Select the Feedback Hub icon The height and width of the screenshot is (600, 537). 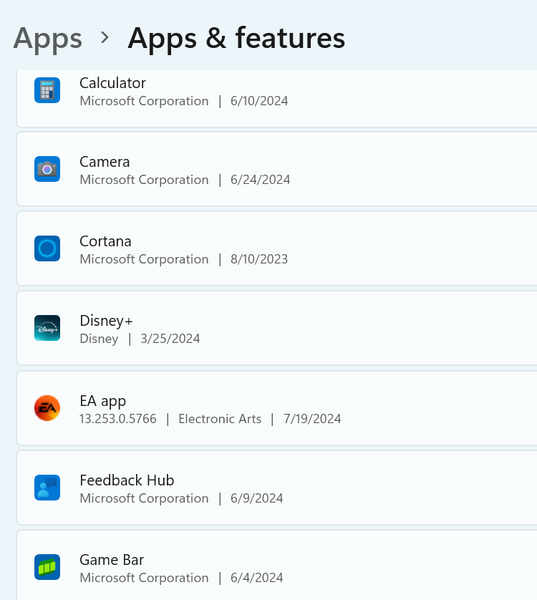47,488
